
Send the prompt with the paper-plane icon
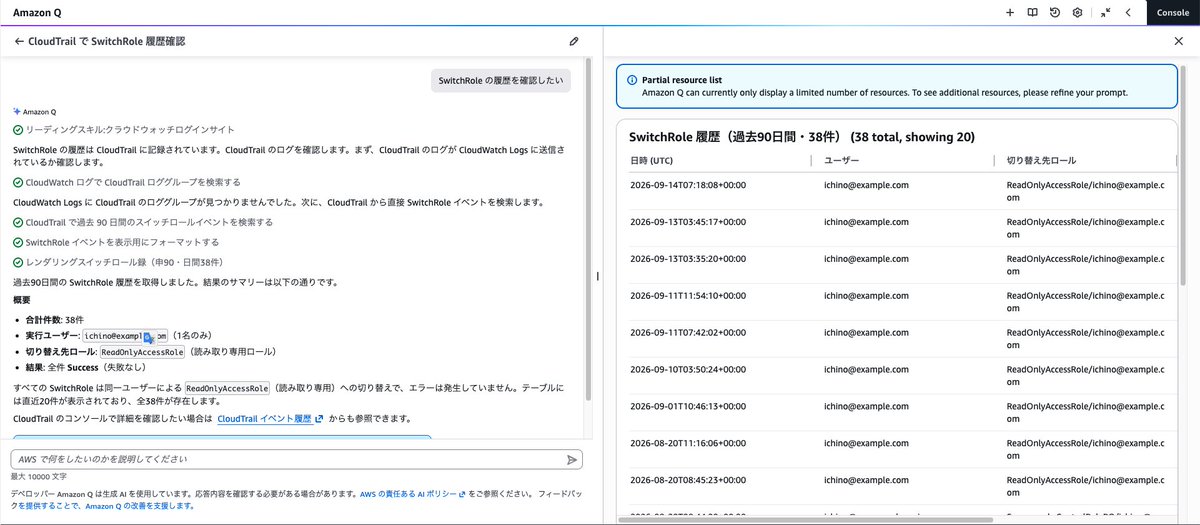[572, 459]
